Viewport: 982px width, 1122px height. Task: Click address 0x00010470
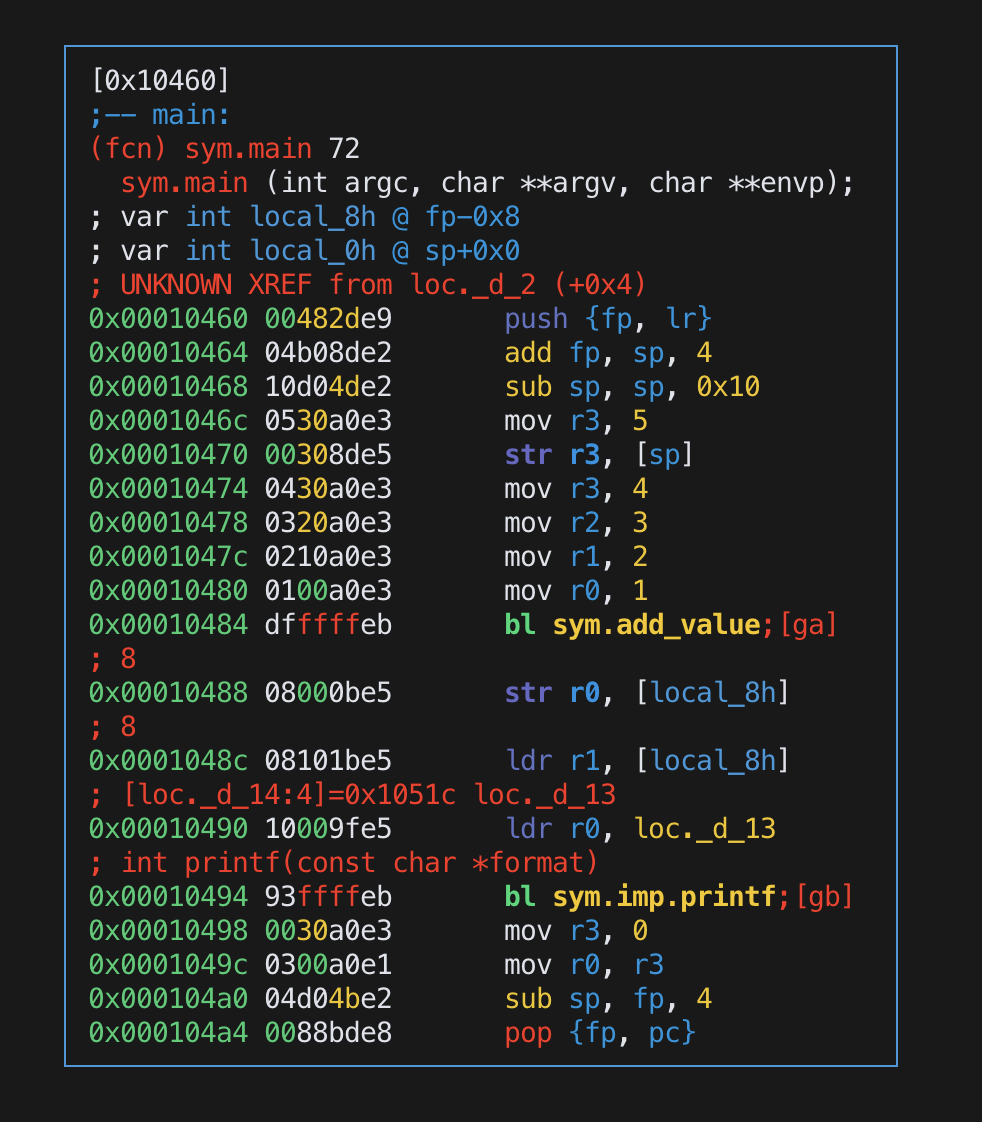(x=168, y=455)
